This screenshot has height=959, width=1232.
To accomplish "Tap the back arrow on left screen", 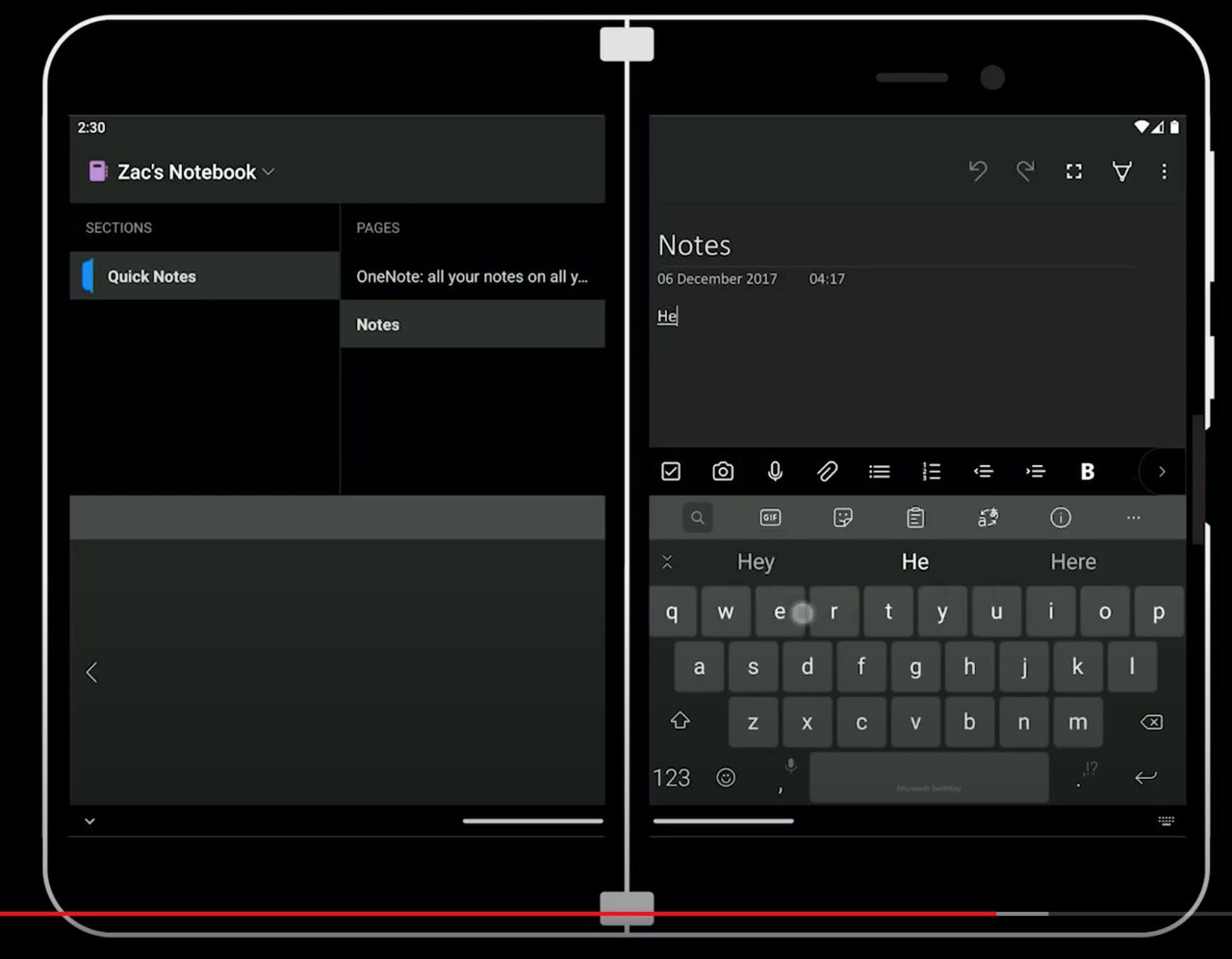I will pos(92,672).
